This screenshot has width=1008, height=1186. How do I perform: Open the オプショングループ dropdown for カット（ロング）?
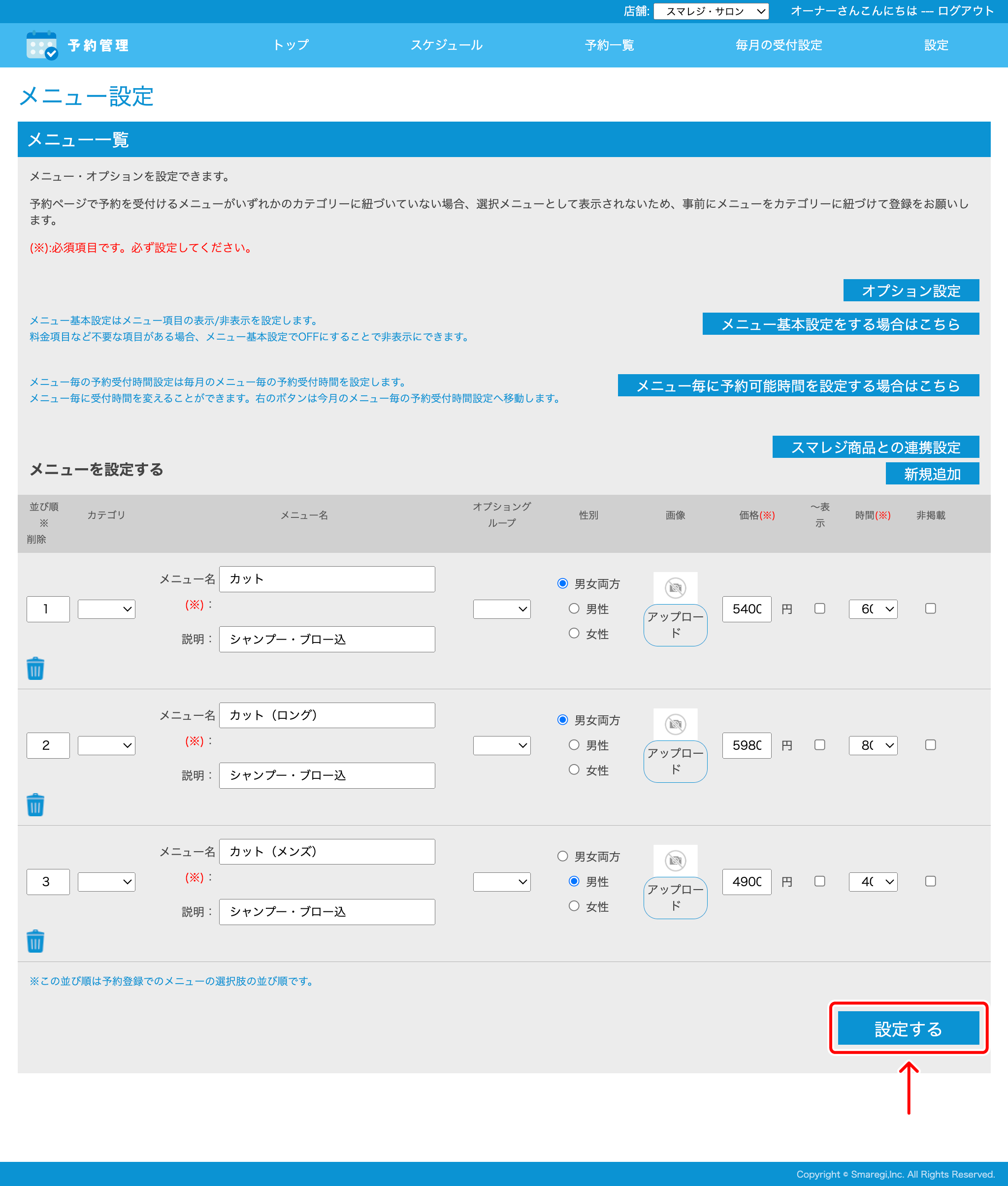click(x=501, y=745)
